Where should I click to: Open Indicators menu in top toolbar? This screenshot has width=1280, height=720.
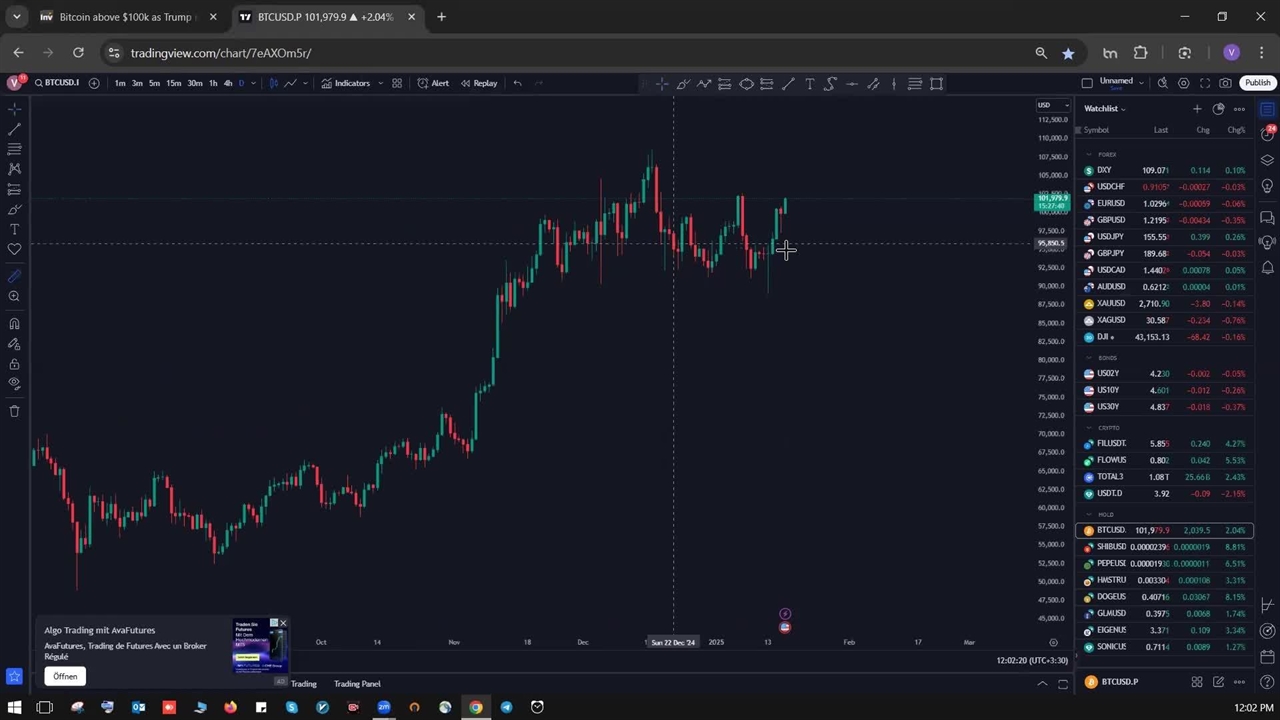tap(345, 83)
